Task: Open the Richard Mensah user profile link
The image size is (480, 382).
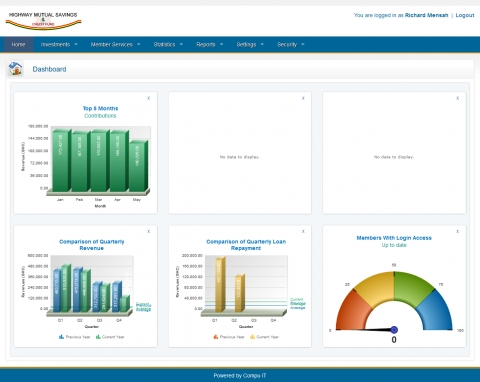Action: coord(426,15)
